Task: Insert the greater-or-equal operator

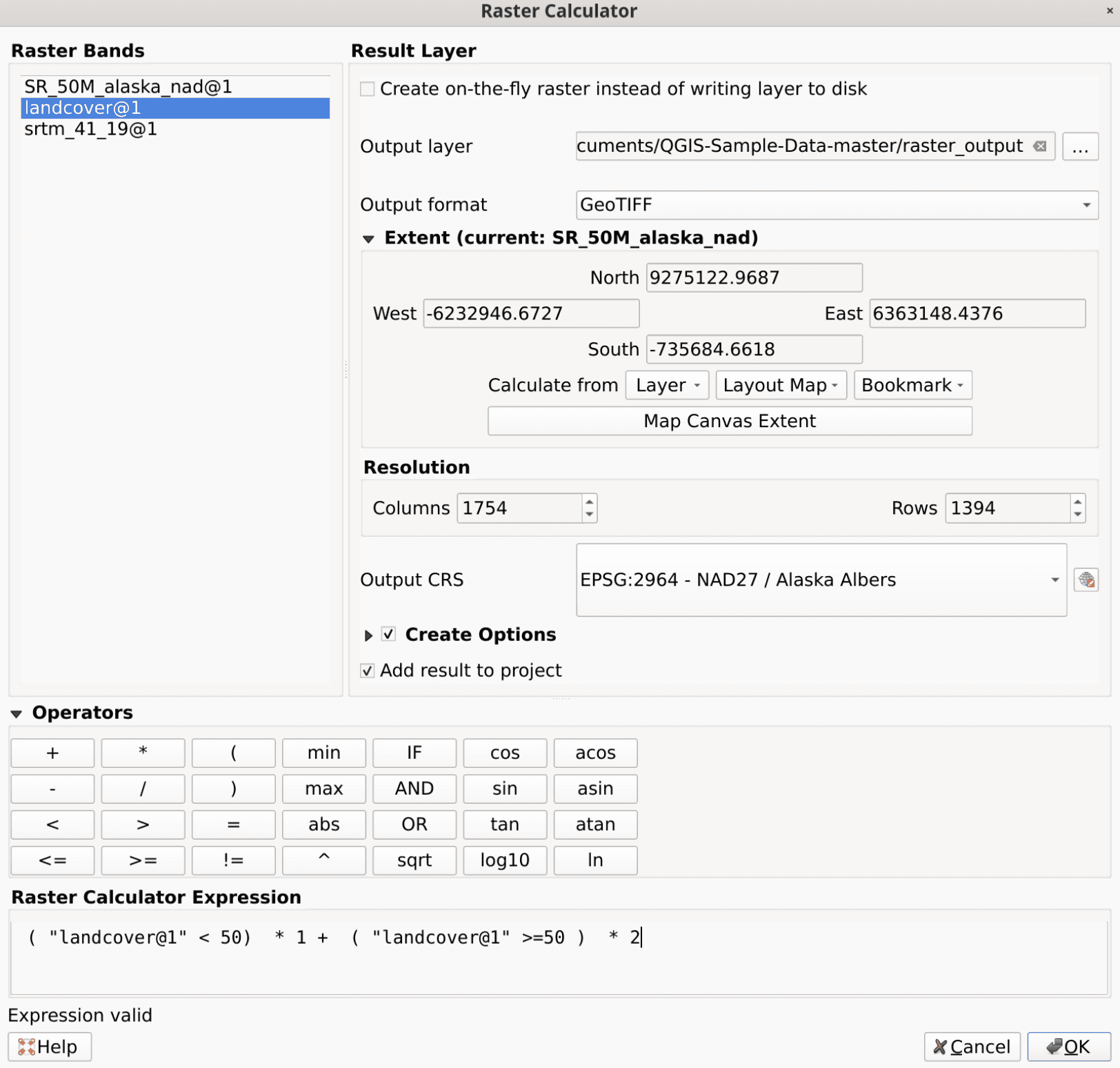Action: [143, 860]
